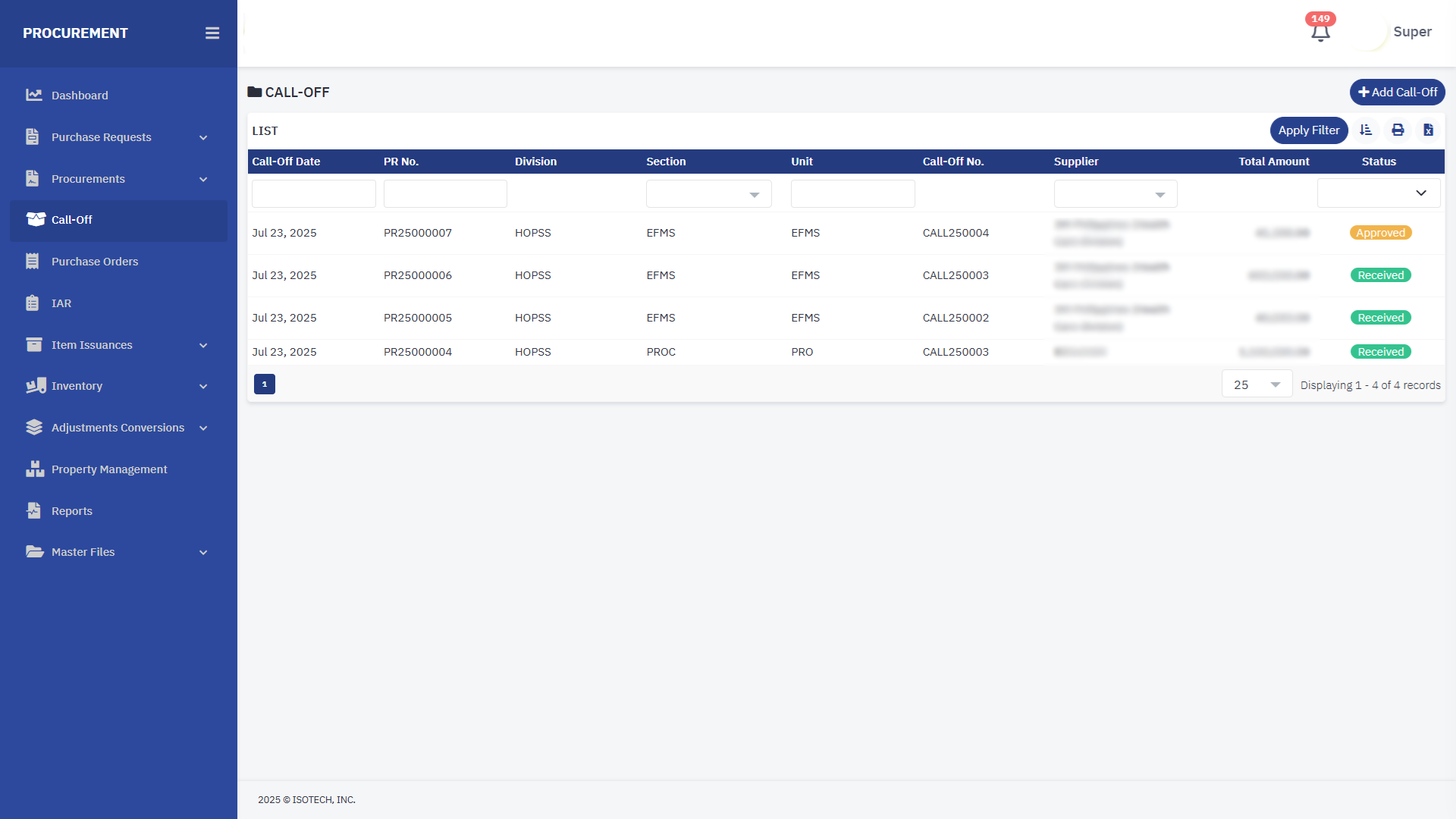Viewport: 1456px width, 819px height.
Task: Click the notification bell icon
Action: tap(1320, 33)
